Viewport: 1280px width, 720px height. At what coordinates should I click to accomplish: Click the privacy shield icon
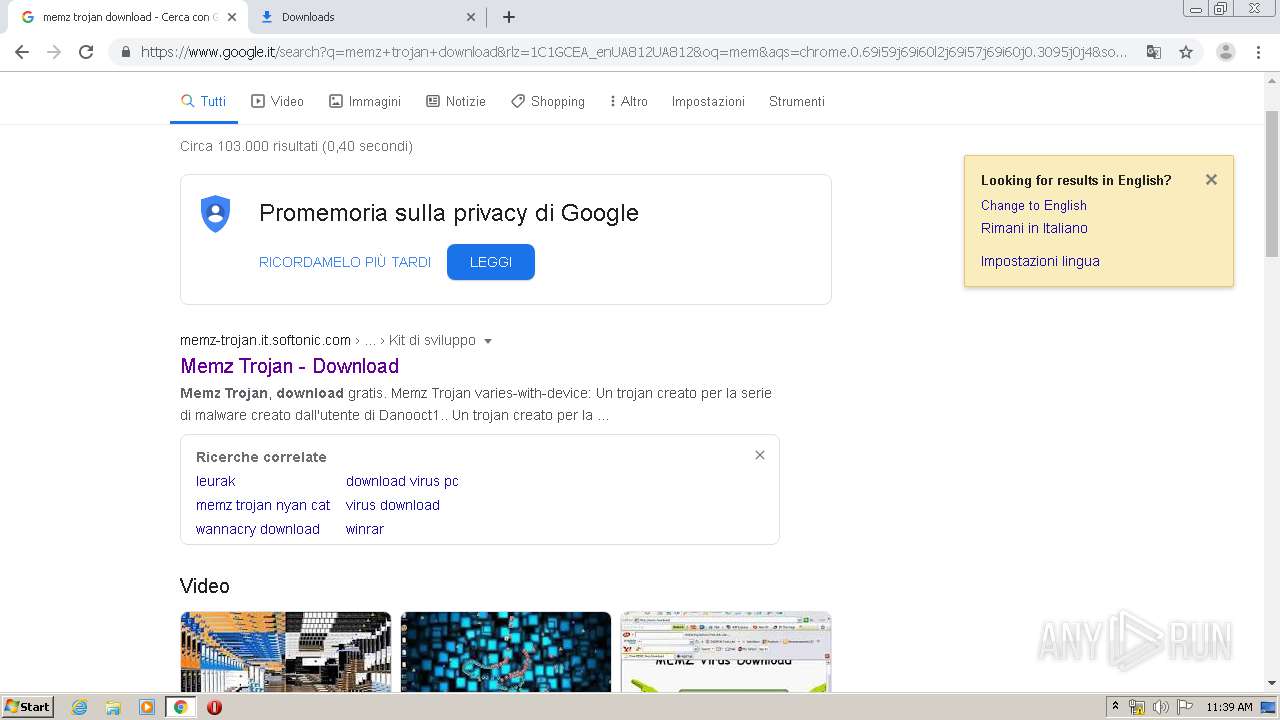coord(216,214)
